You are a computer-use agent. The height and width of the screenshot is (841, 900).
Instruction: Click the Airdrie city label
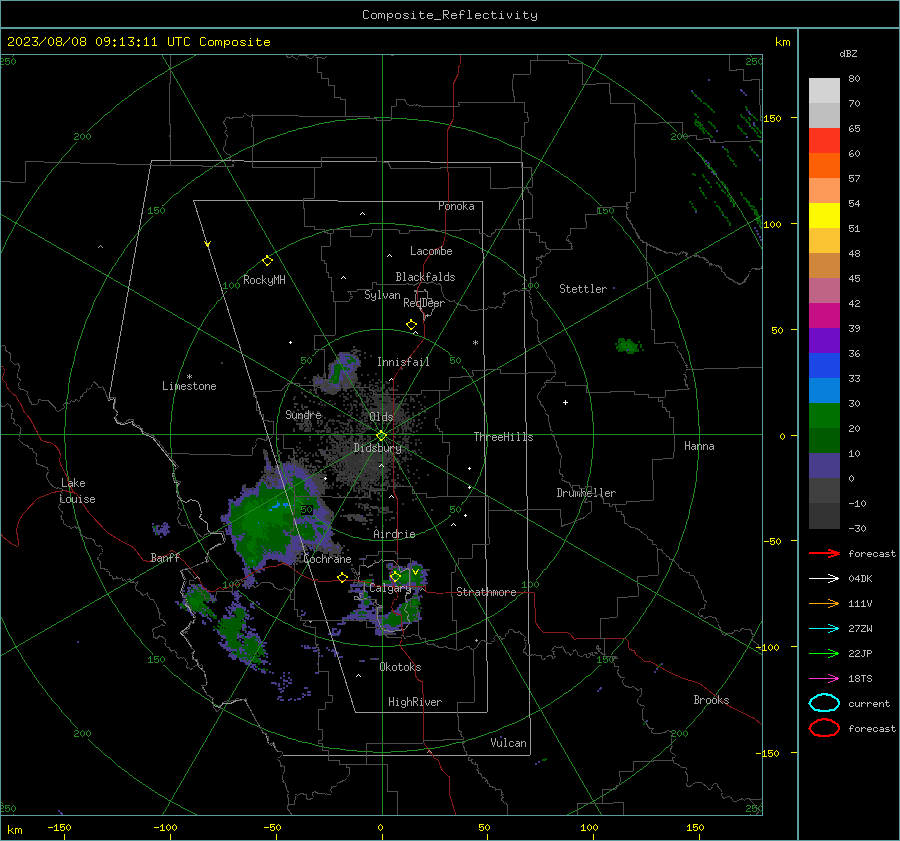click(394, 534)
